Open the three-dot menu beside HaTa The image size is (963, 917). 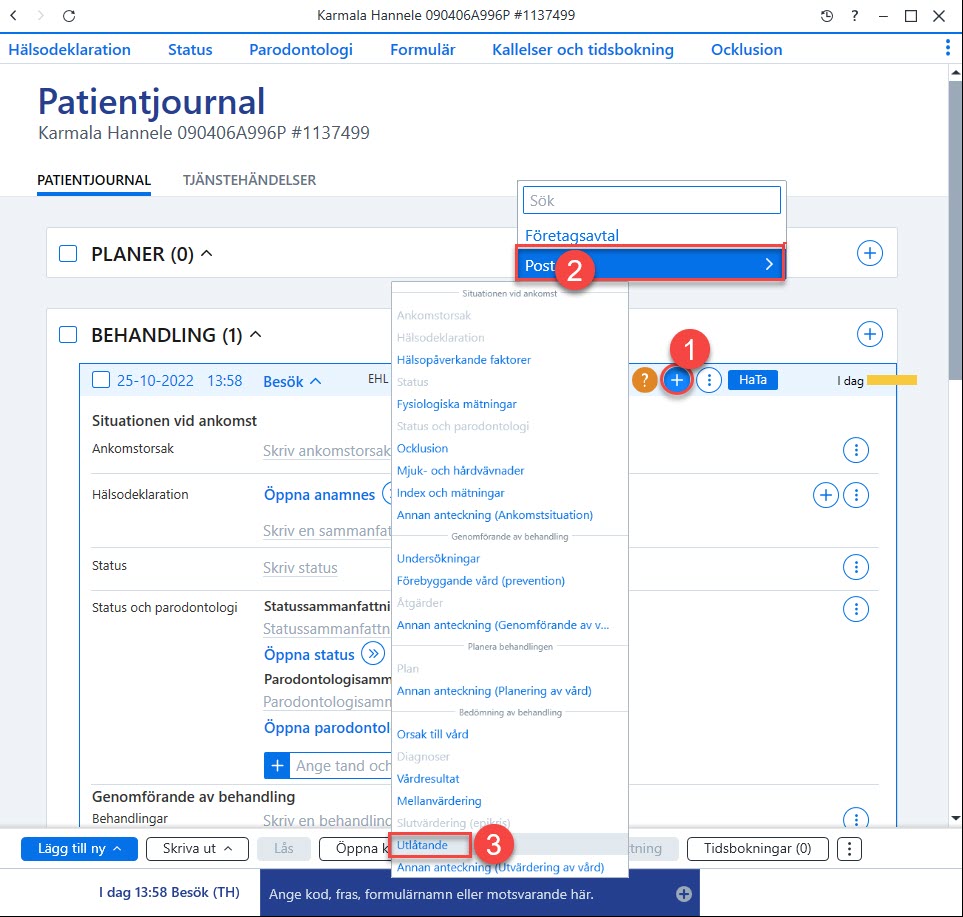709,380
